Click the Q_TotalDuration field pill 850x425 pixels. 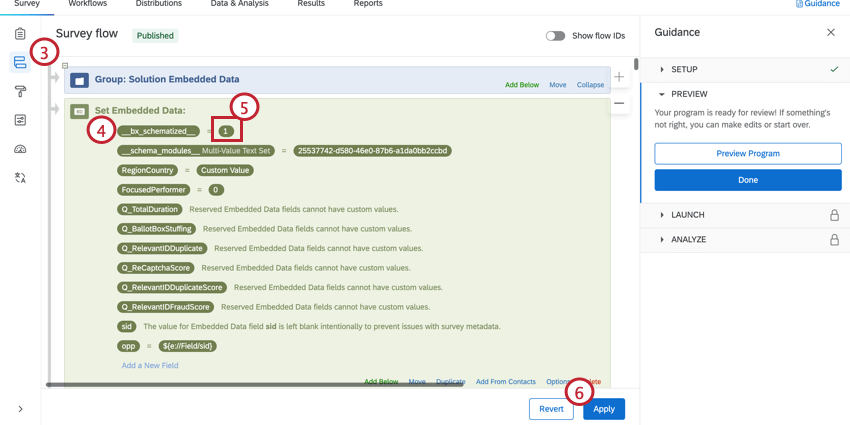tap(150, 210)
